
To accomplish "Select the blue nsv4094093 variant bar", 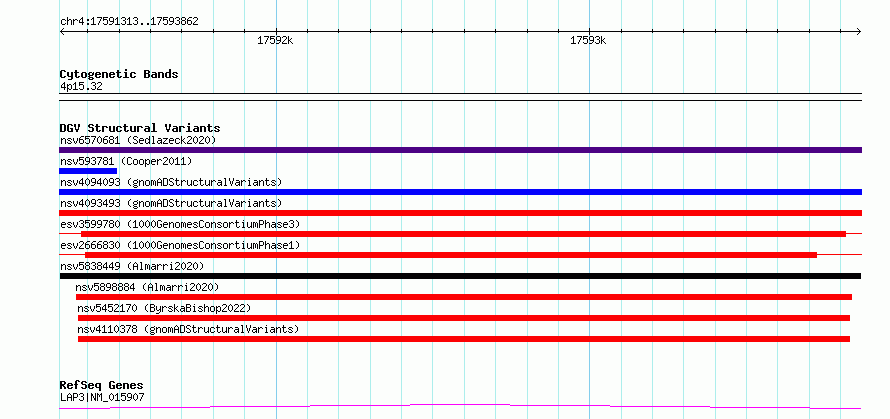I will click(x=460, y=192).
